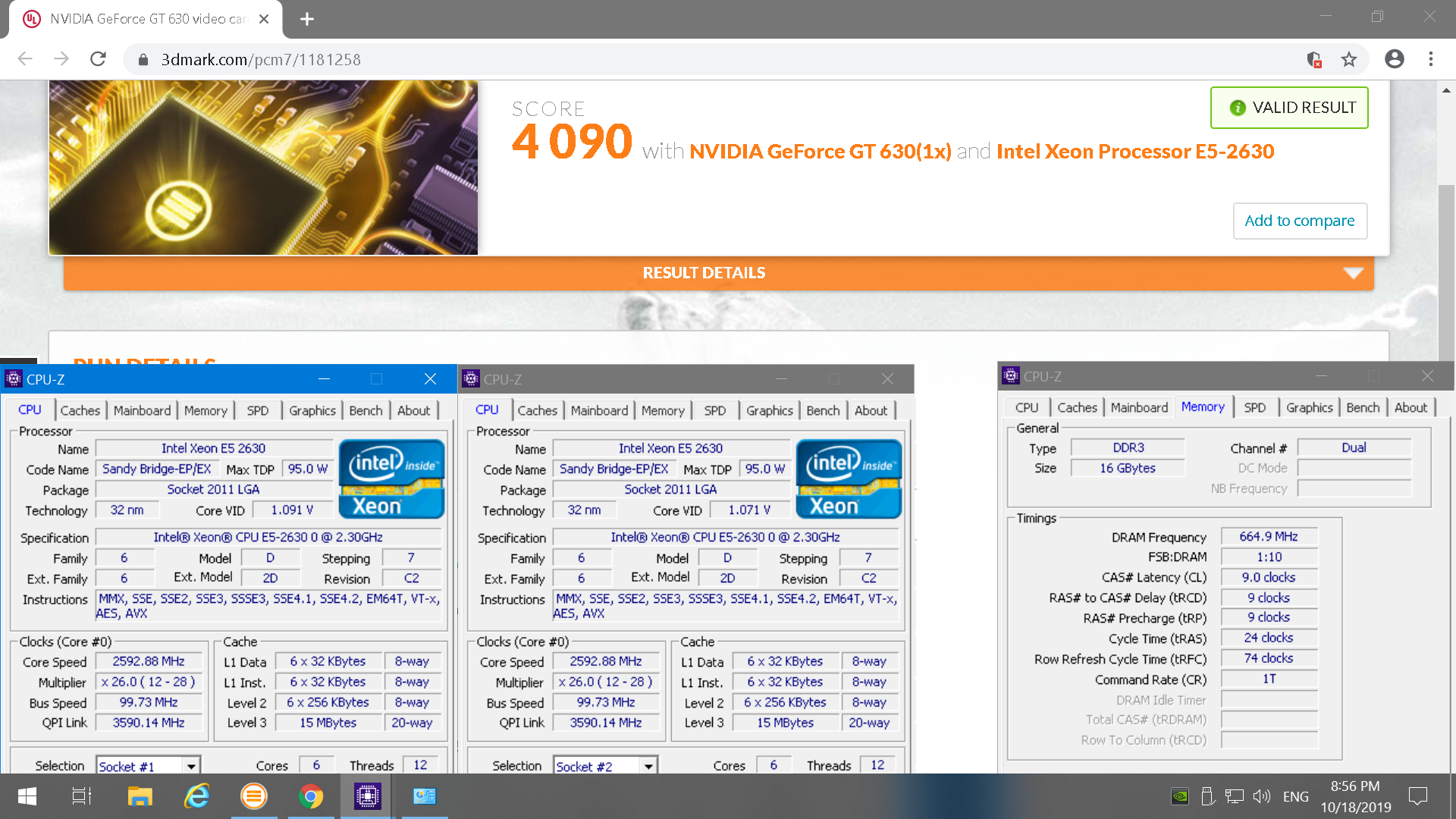1456x819 pixels.
Task: Open SPD tab in right CPU-Z window
Action: (1255, 407)
